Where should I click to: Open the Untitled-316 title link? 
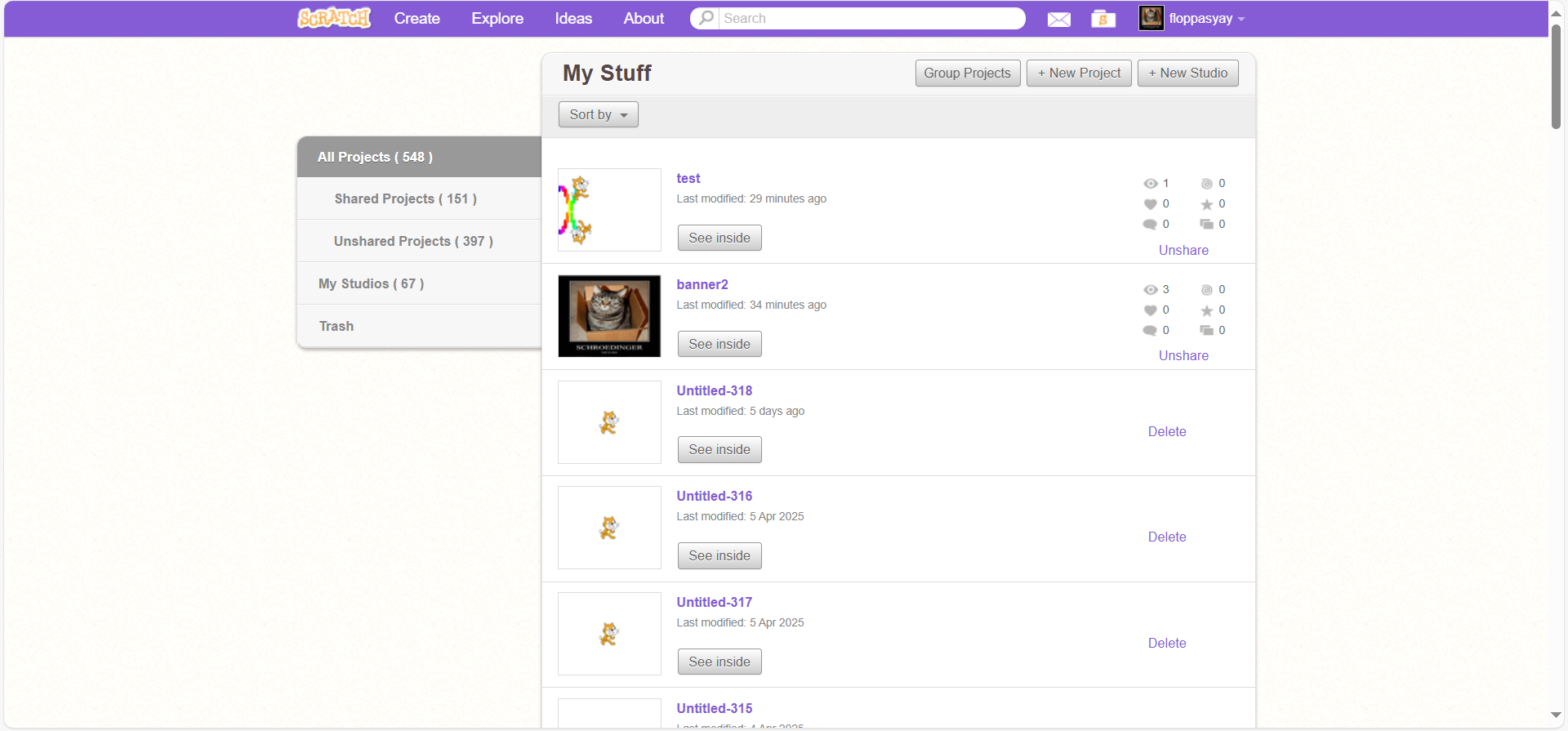[714, 496]
